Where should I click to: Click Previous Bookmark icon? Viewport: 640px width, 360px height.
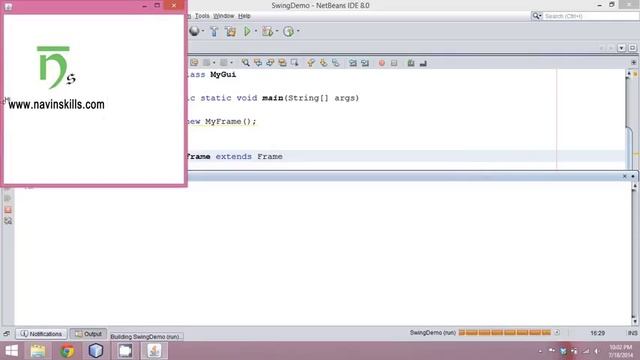click(x=311, y=63)
